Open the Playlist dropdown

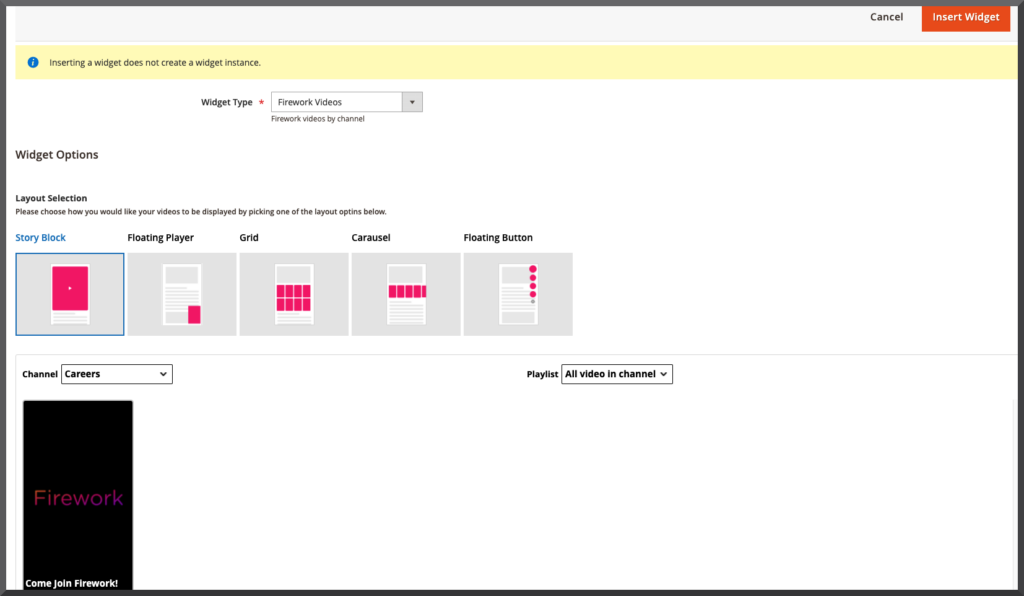[x=616, y=374]
